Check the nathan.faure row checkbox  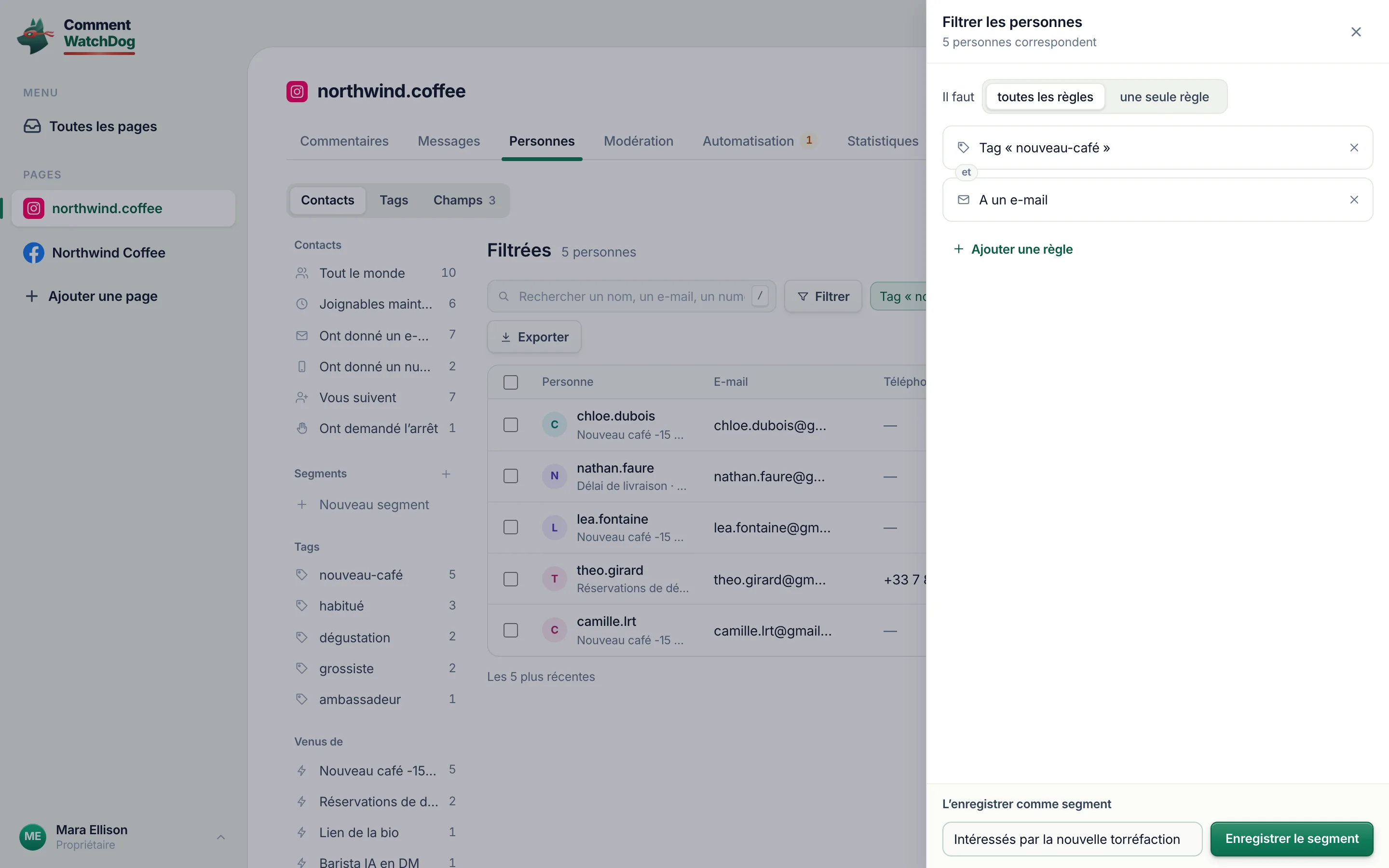pos(511,476)
